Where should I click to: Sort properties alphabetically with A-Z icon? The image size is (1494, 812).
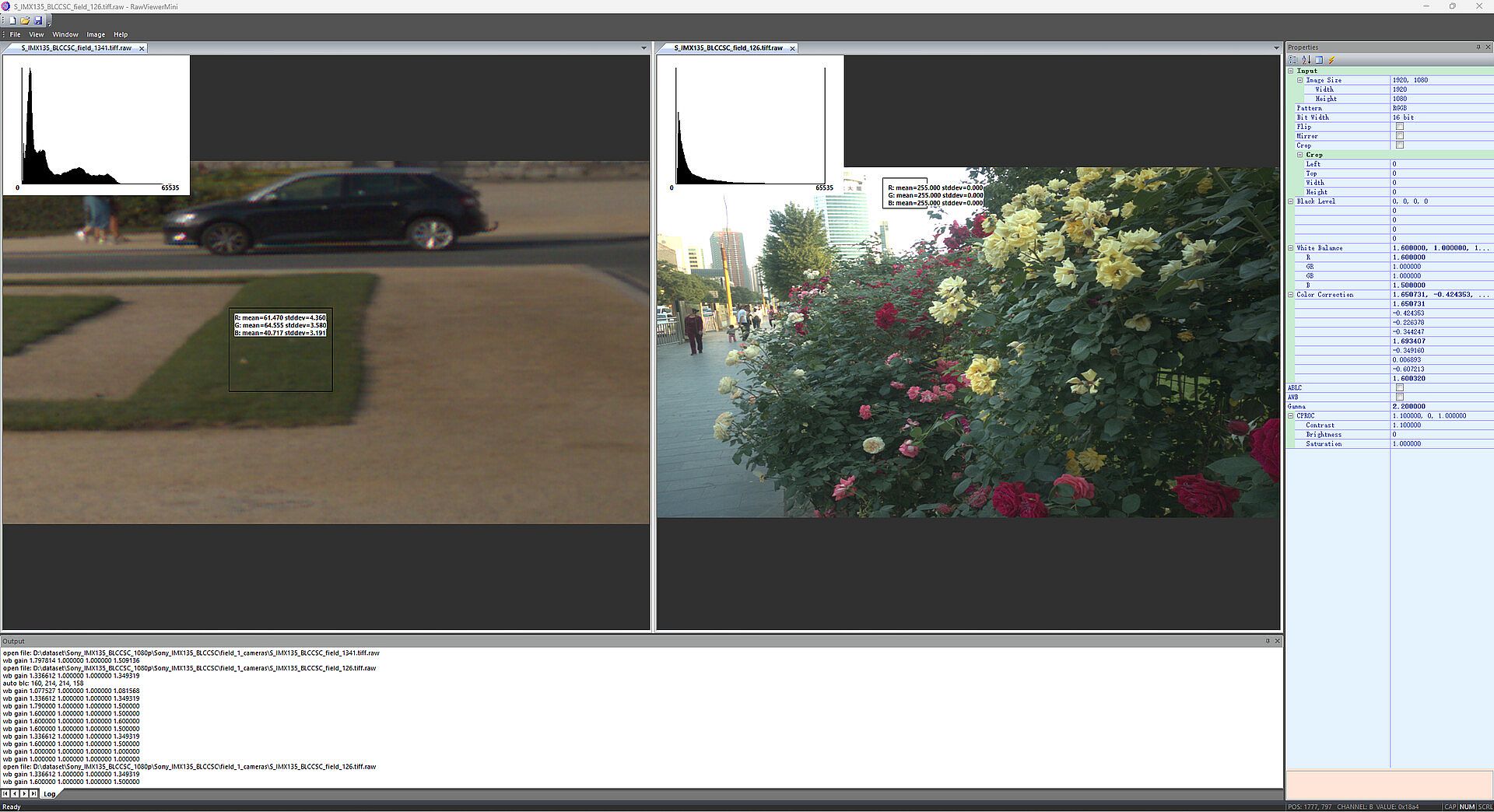click(1306, 60)
